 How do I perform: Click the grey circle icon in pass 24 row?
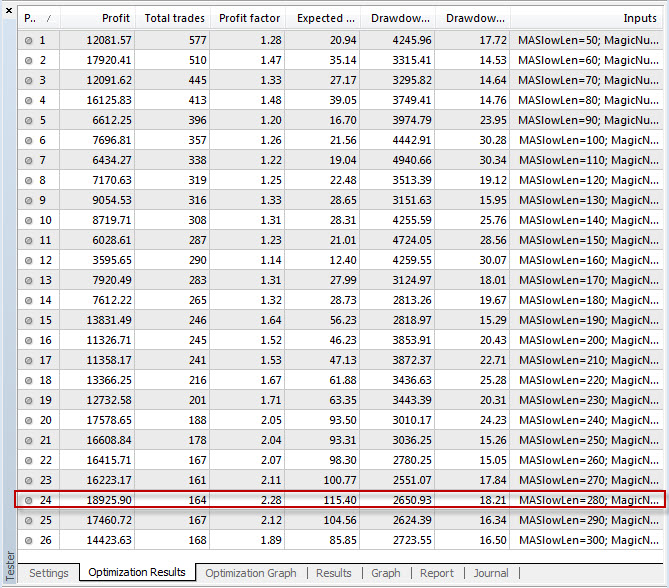pyautogui.click(x=28, y=500)
